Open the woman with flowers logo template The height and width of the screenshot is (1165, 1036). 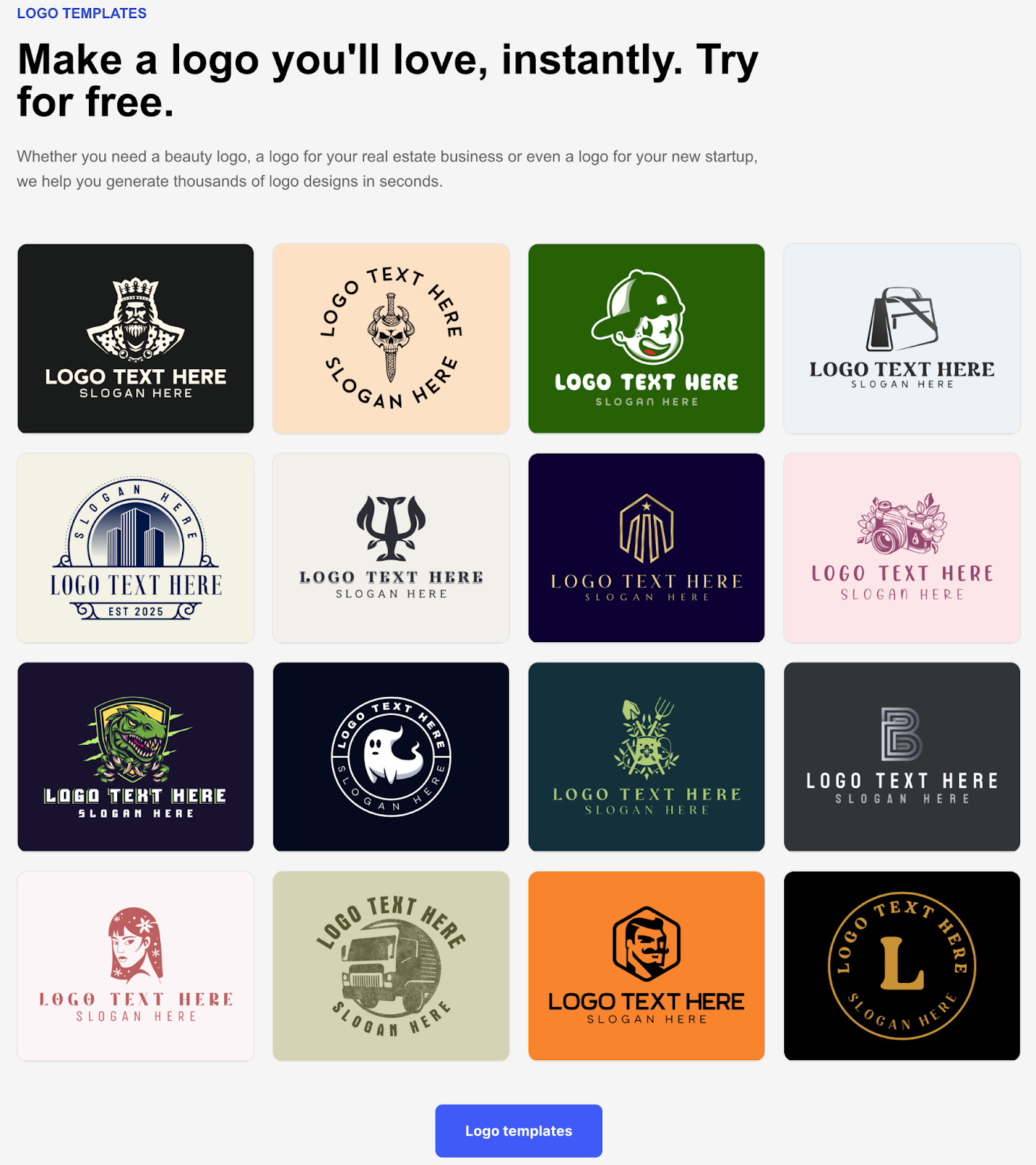coord(135,965)
